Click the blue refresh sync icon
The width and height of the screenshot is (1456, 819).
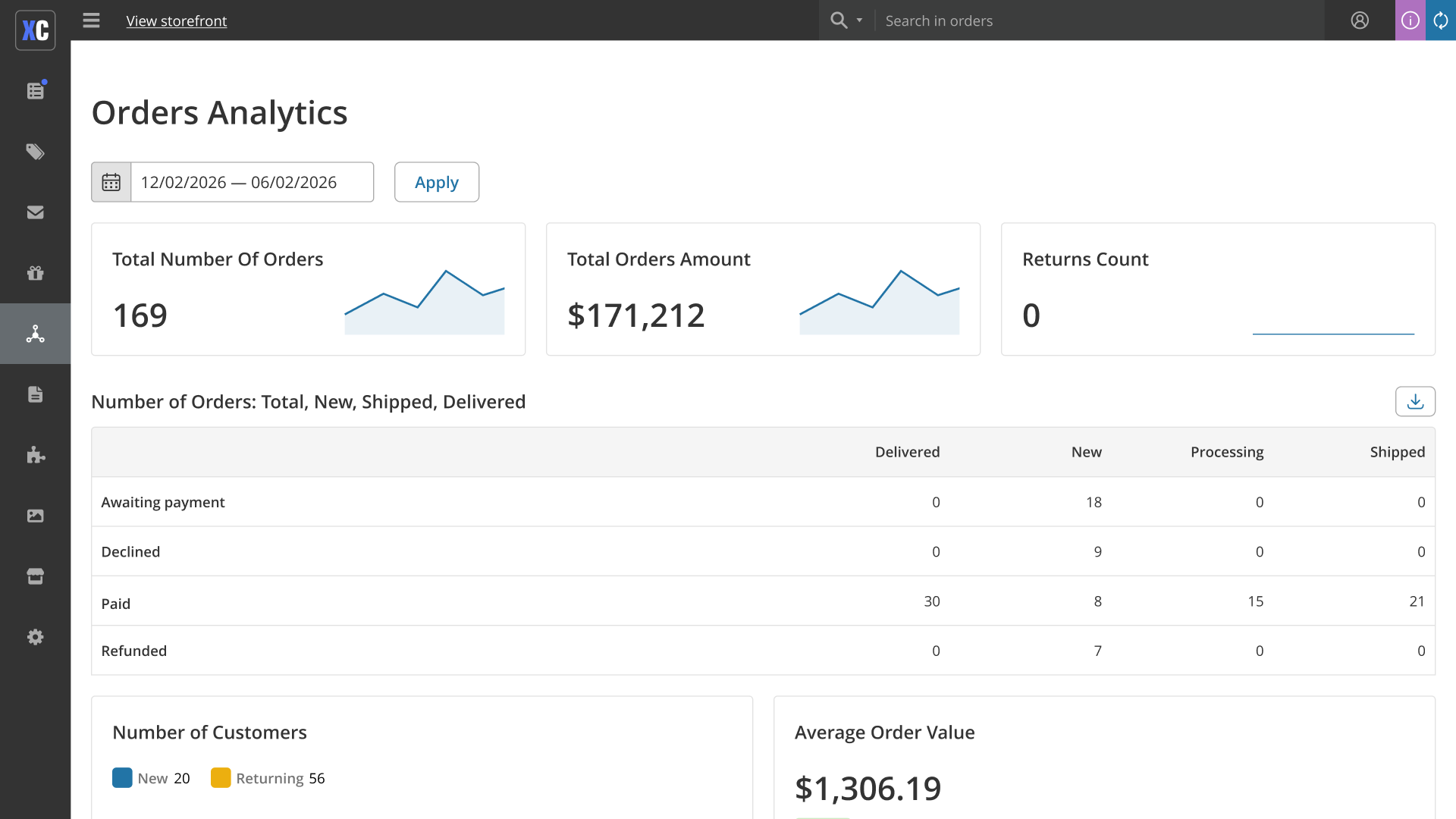[1441, 20]
